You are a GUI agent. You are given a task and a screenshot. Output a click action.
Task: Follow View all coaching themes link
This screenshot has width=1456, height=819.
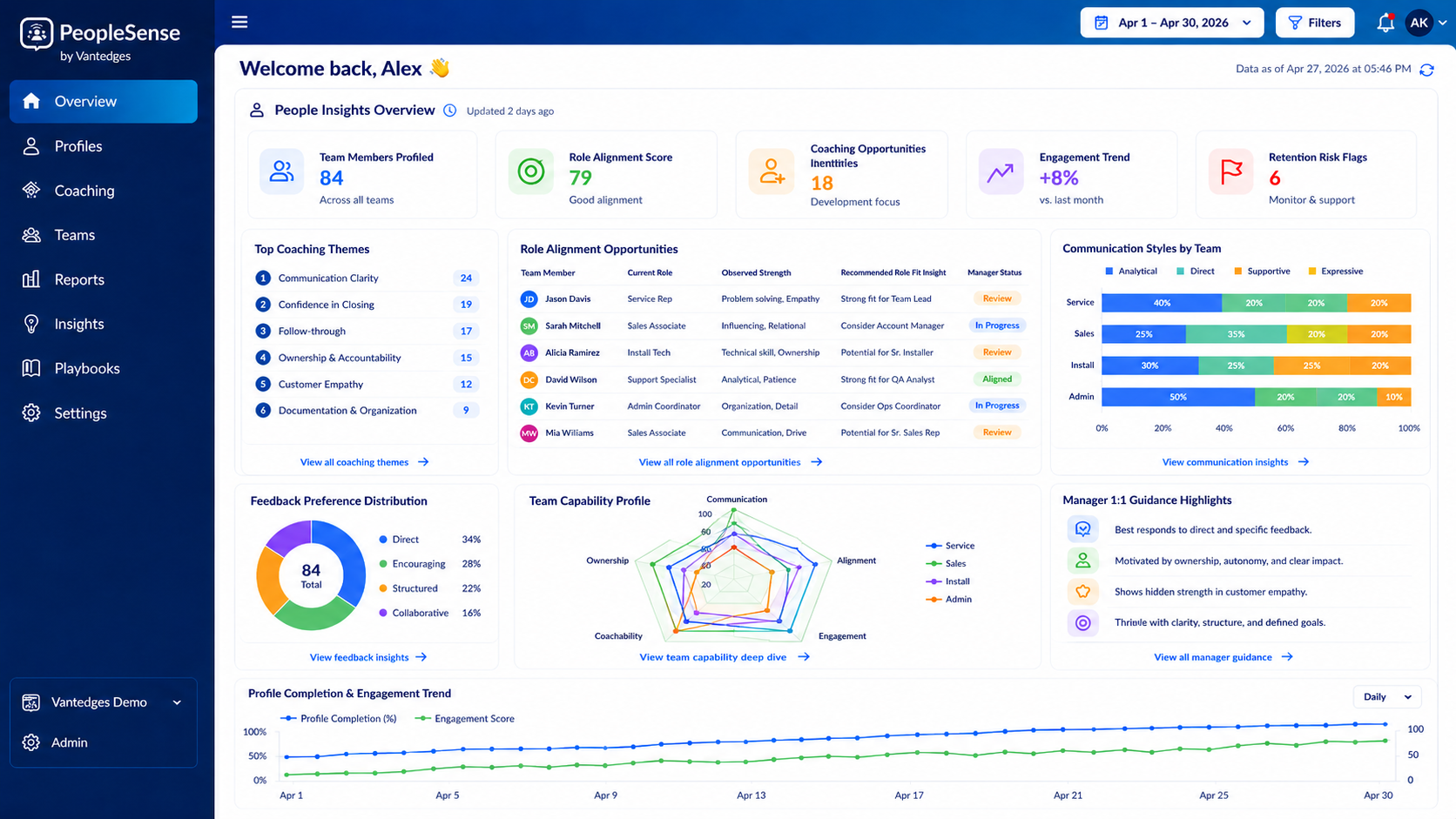tap(364, 462)
